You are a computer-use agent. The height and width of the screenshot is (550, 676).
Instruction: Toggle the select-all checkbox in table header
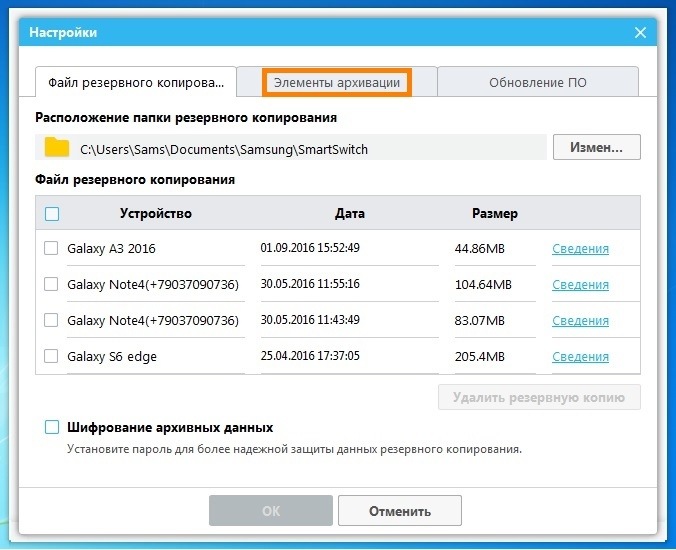(52, 213)
